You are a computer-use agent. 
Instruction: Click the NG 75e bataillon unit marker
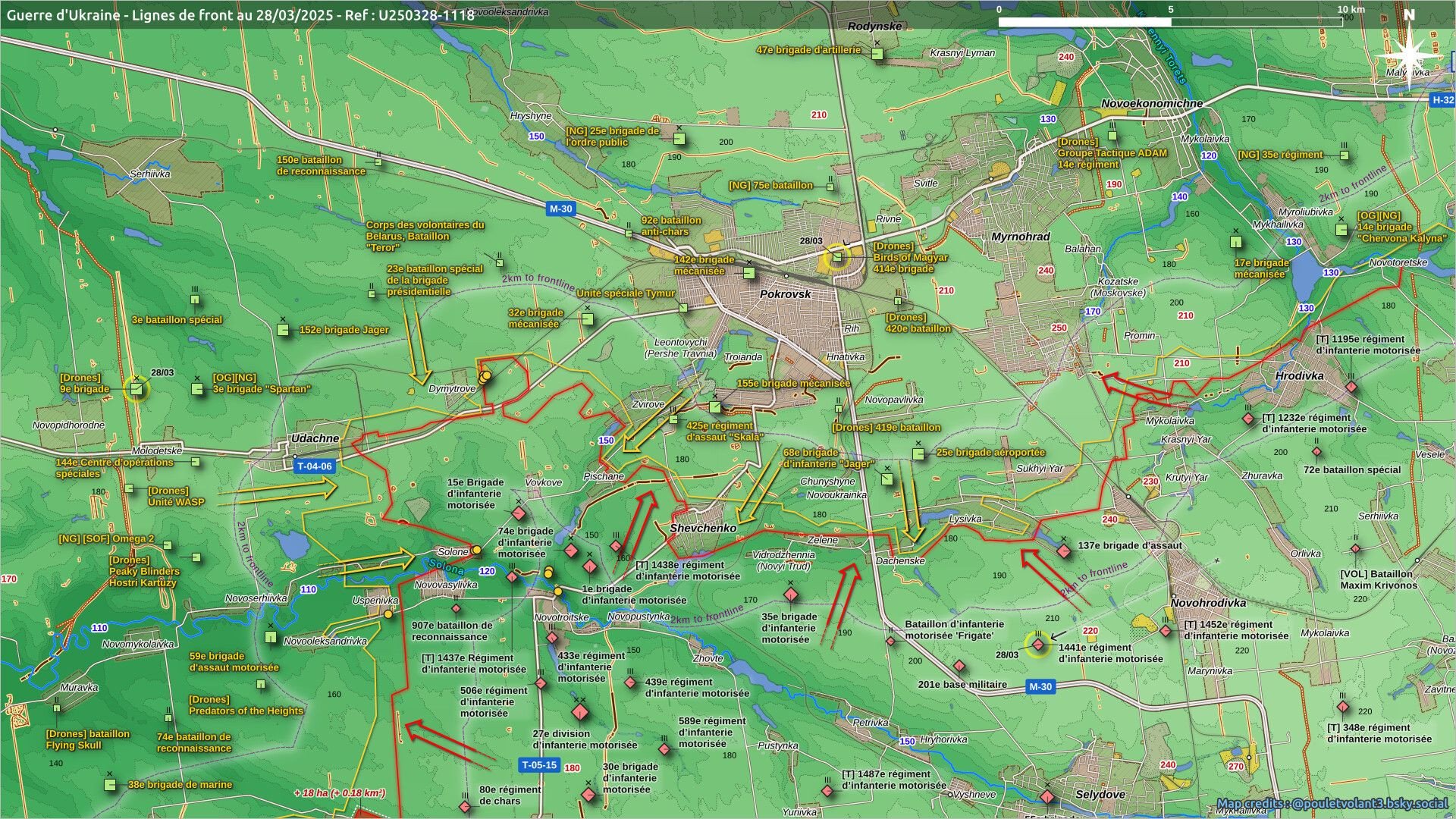click(x=830, y=186)
